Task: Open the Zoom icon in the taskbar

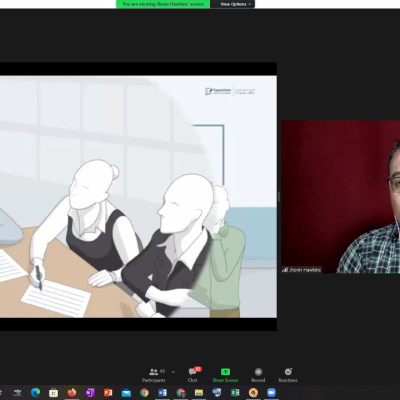Action: pos(271,393)
